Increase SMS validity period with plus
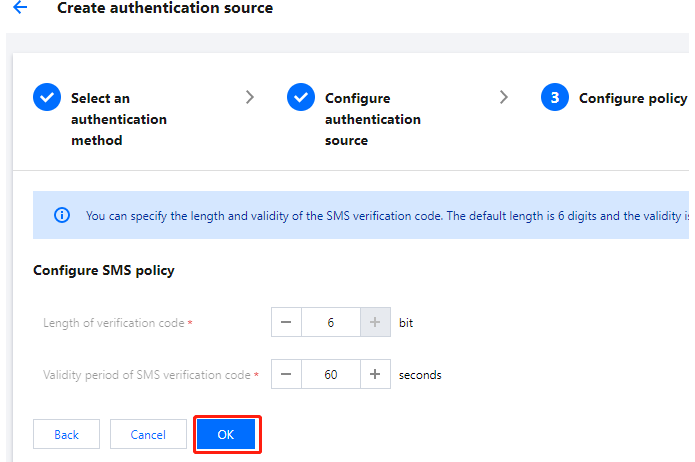 point(375,374)
